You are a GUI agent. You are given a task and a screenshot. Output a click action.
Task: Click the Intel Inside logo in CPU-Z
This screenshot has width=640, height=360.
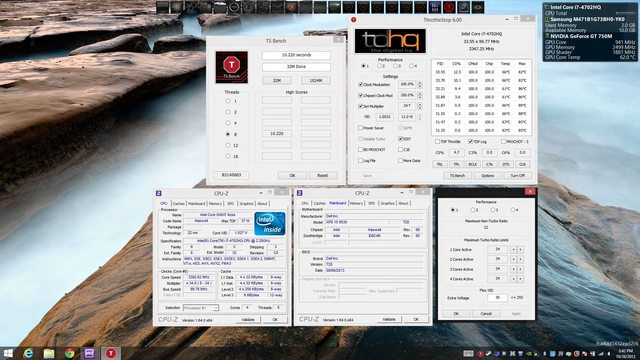pyautogui.click(x=269, y=224)
